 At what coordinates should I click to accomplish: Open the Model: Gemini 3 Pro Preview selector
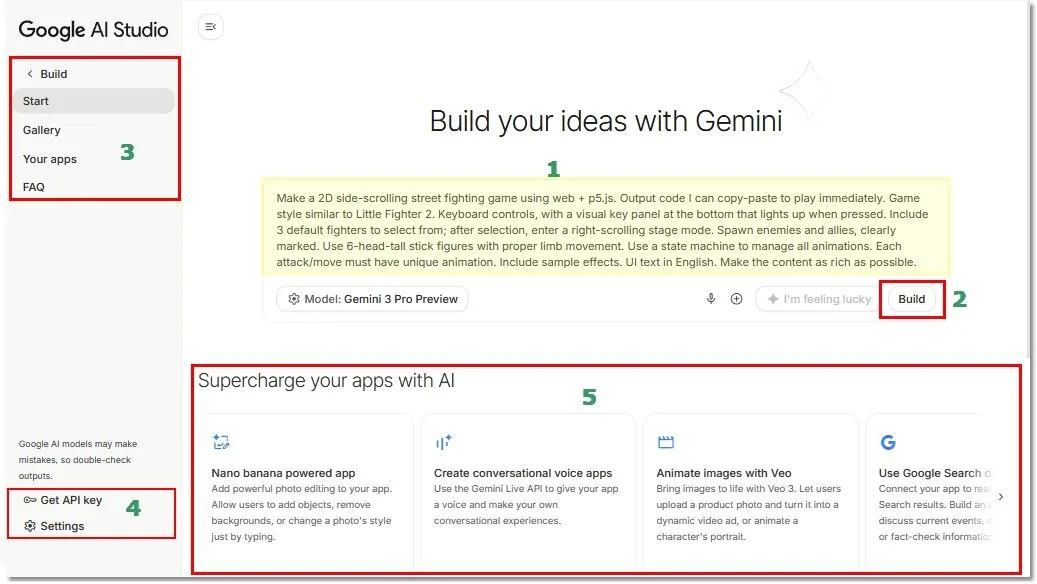372,299
